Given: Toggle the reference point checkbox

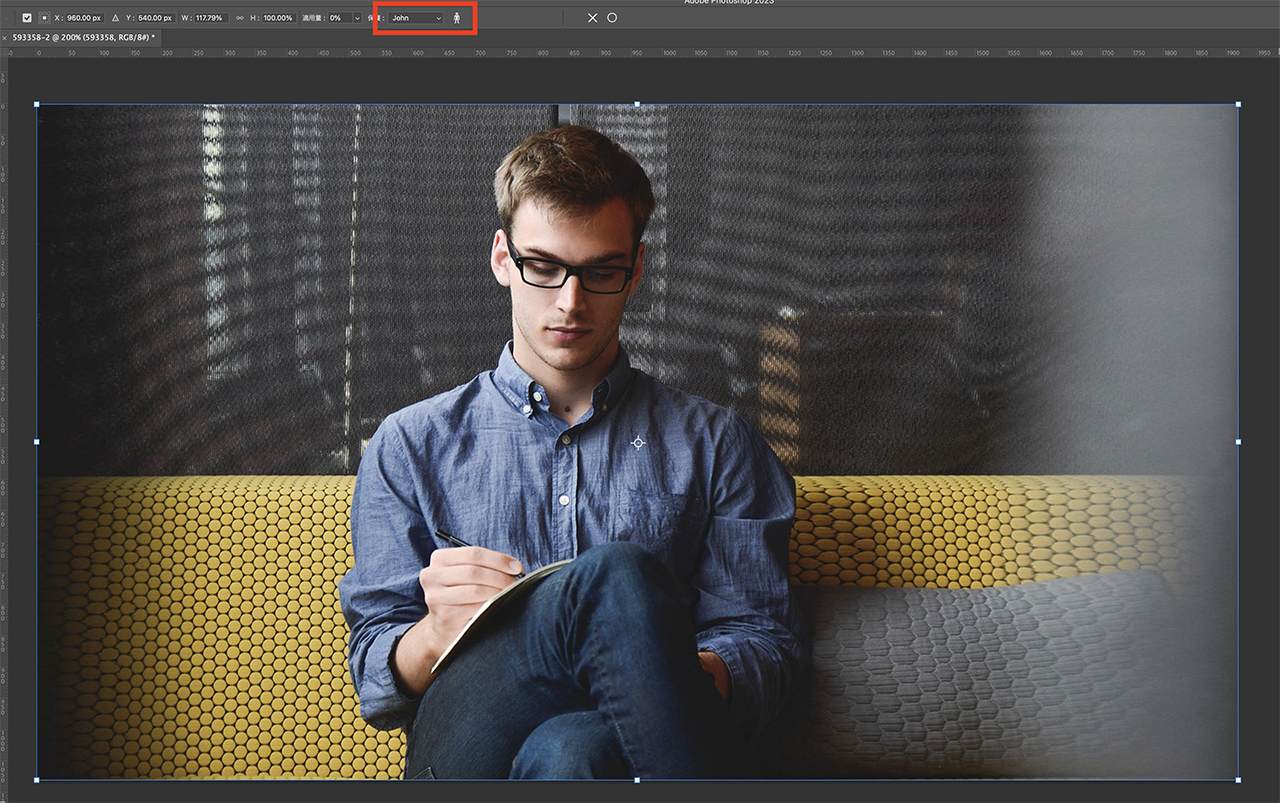Looking at the screenshot, I should [x=27, y=18].
